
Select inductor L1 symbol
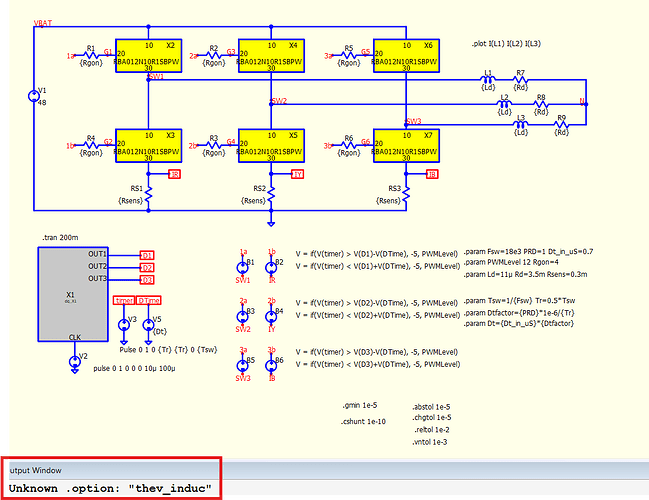pos(488,79)
